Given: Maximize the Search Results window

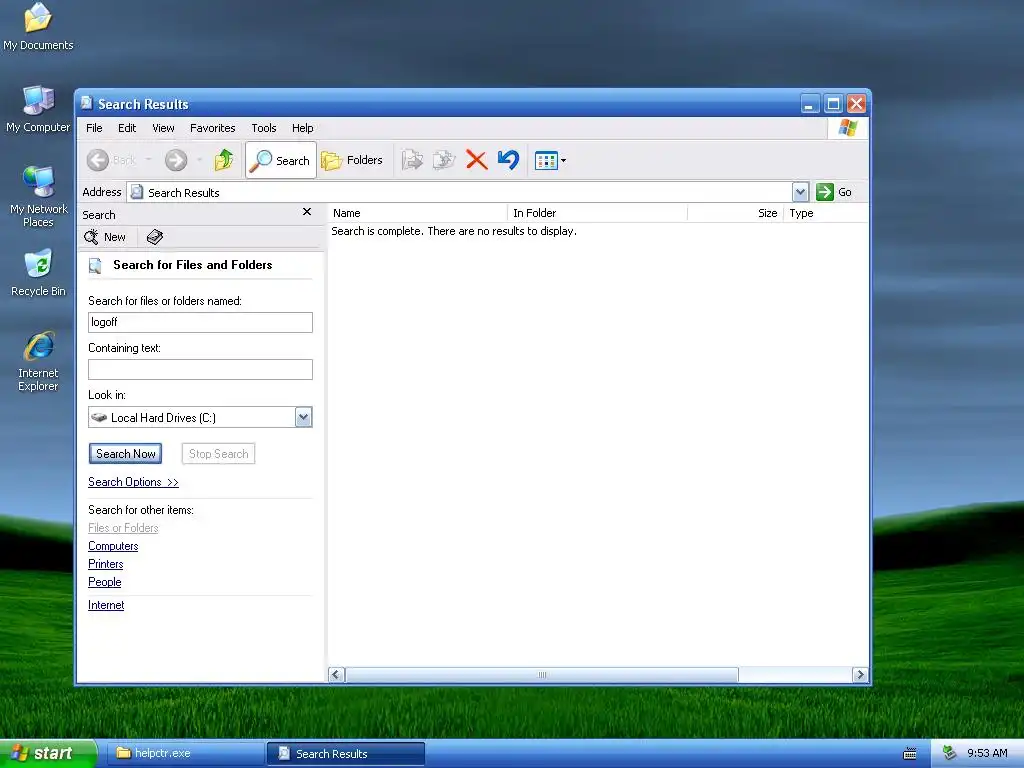Looking at the screenshot, I should coord(833,104).
